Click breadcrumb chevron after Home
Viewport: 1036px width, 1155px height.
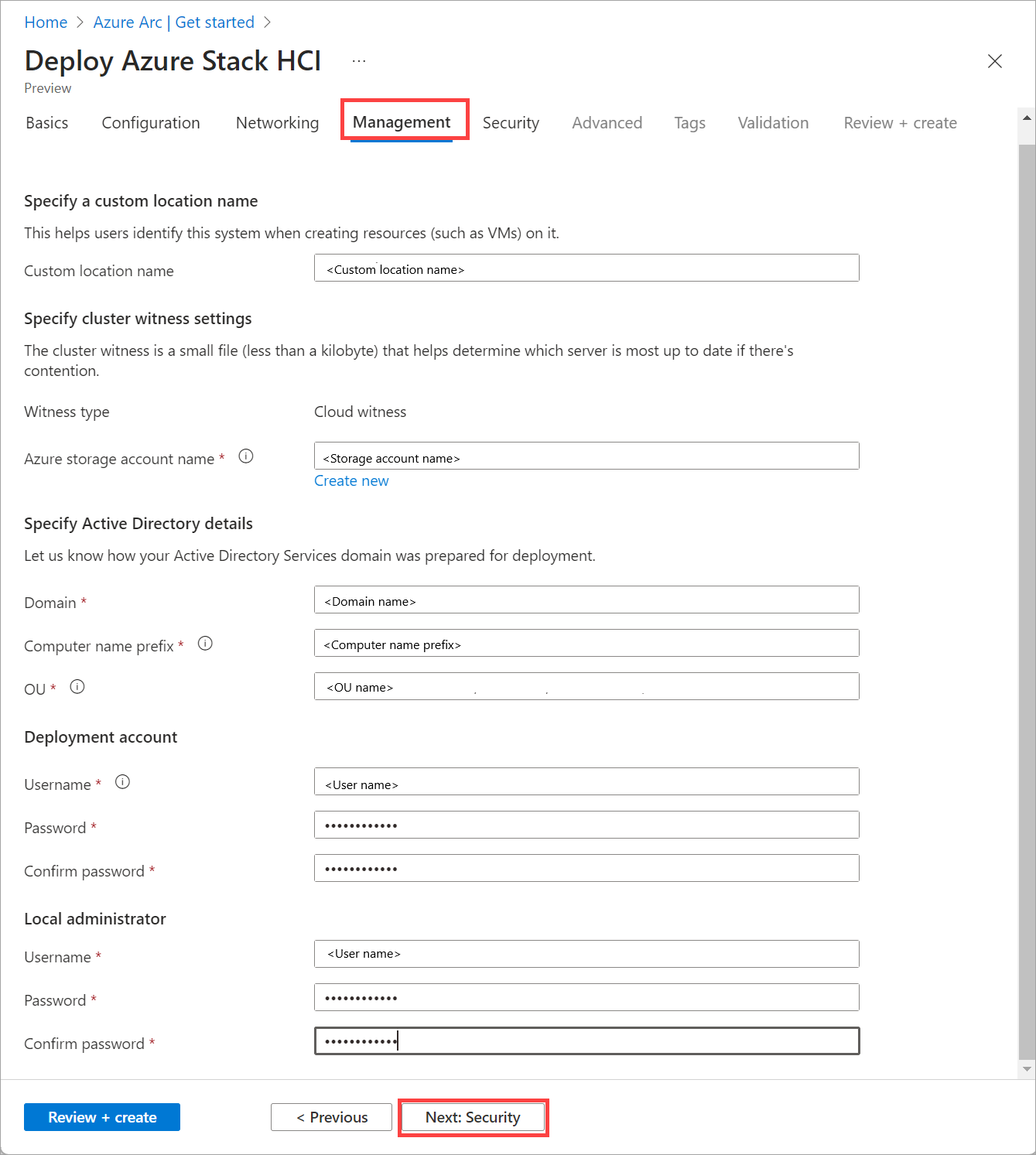coord(80,22)
